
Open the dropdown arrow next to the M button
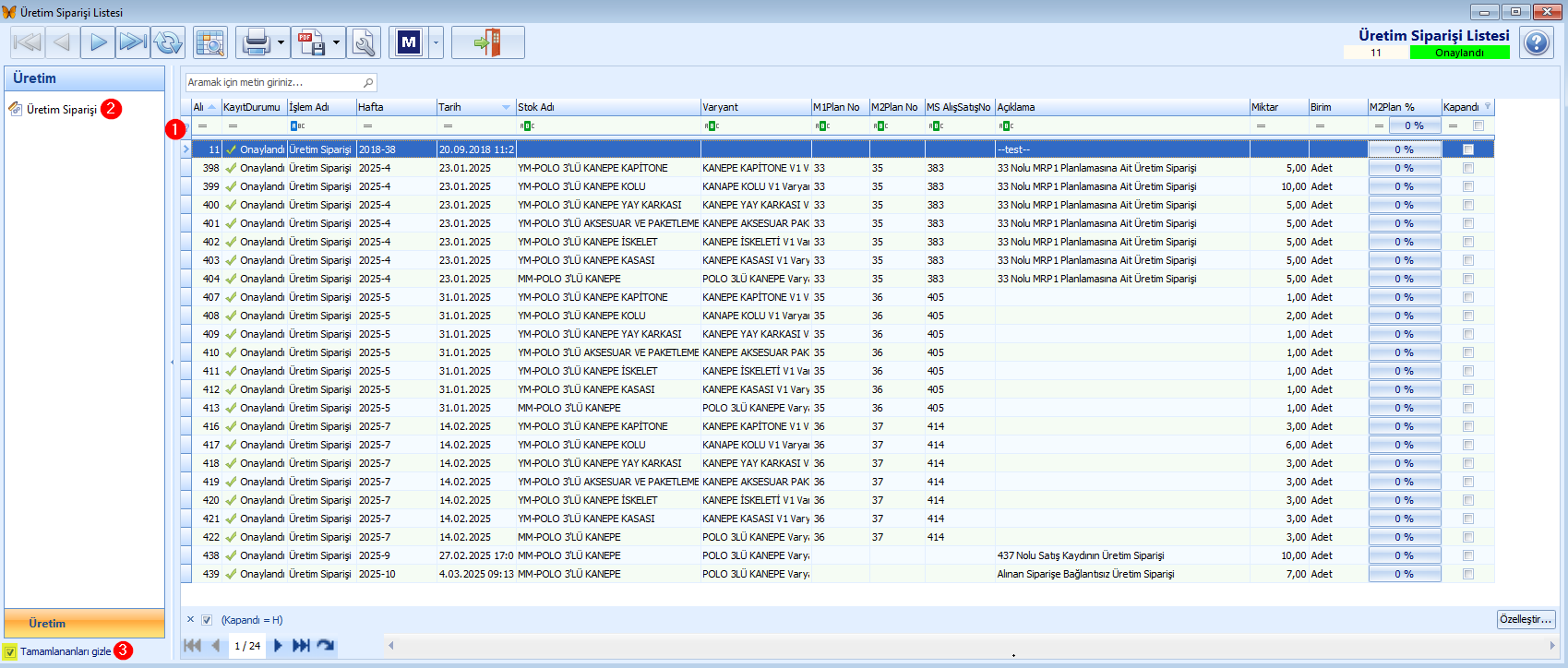[436, 42]
